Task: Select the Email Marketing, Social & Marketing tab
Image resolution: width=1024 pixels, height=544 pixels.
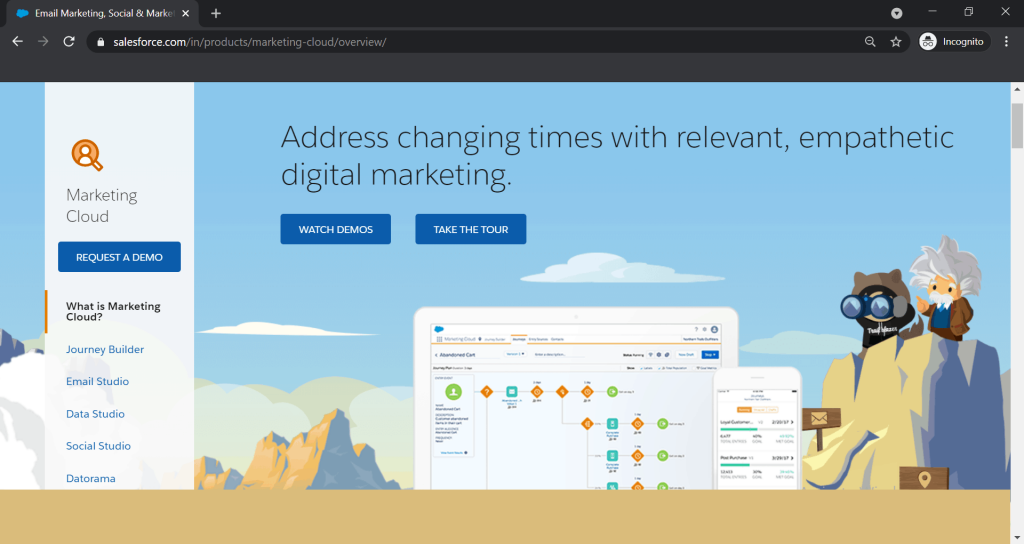Action: coord(104,14)
